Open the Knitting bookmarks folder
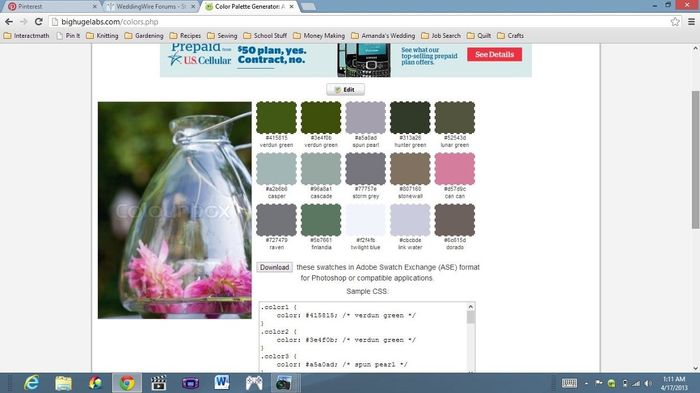The height and width of the screenshot is (393, 700). tap(102, 36)
